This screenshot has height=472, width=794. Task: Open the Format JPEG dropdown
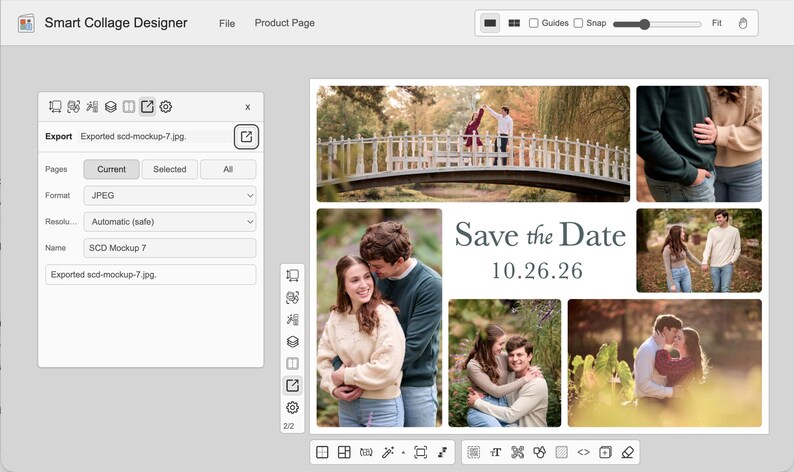pos(170,195)
